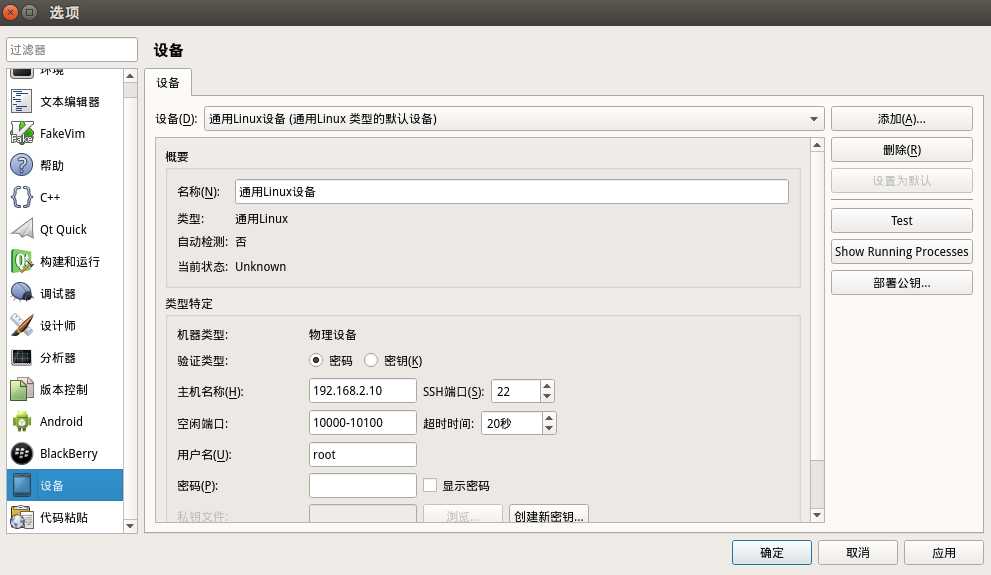Open the 调试器 bug icon
Viewport: 991px width, 575px height.
pyautogui.click(x=21, y=293)
